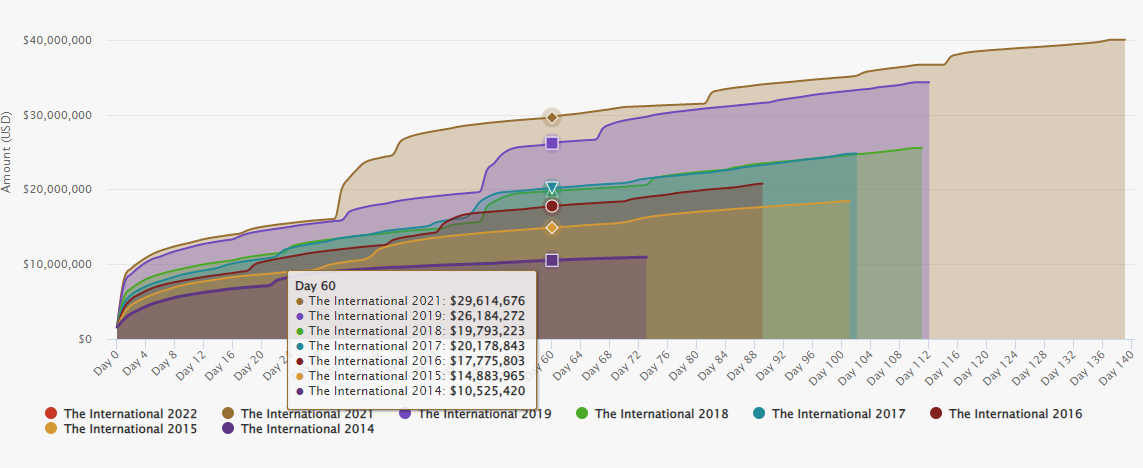
Task: Click tooltip value $17,775,803
Action: (488, 360)
